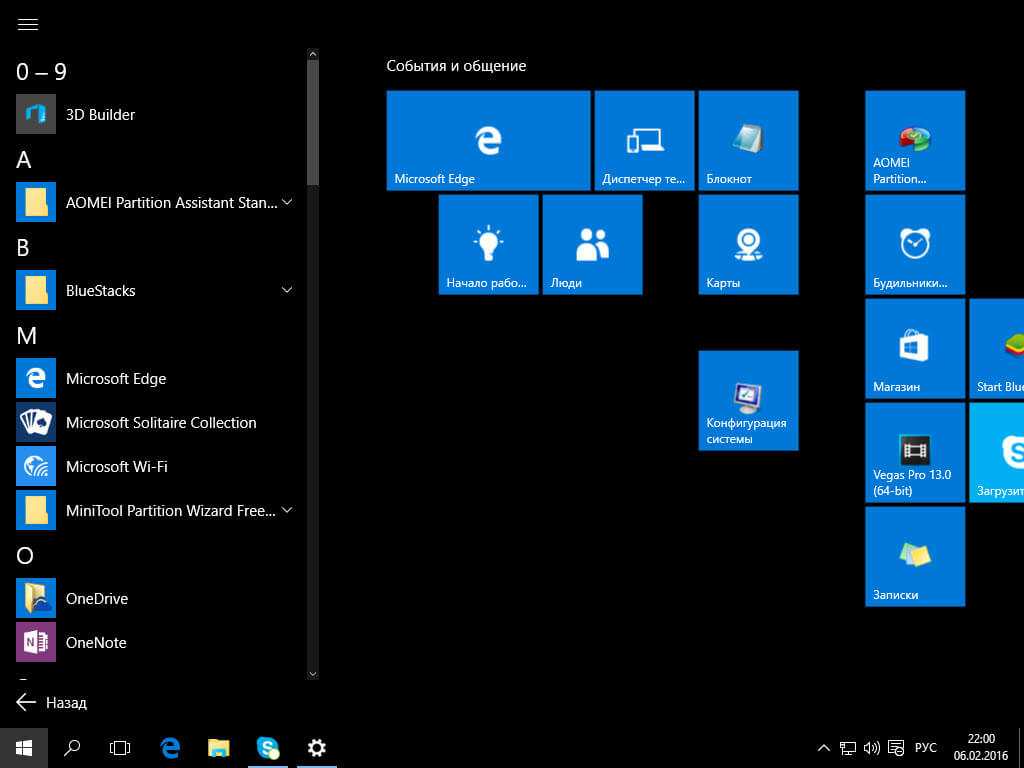Launch the Будильники alarm clock tile
The height and width of the screenshot is (768, 1024).
click(914, 244)
